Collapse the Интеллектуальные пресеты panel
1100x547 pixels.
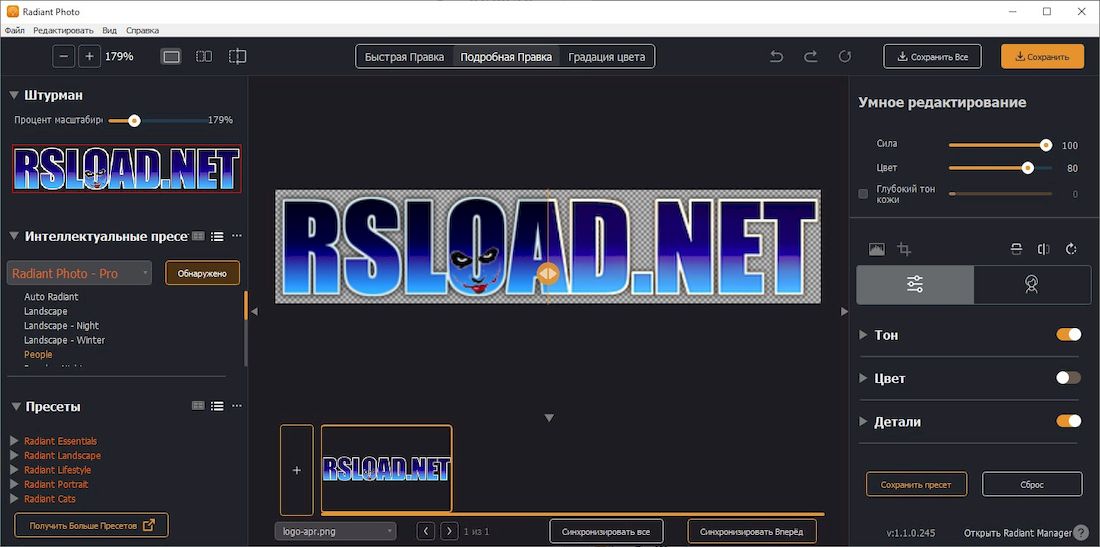(x=14, y=236)
